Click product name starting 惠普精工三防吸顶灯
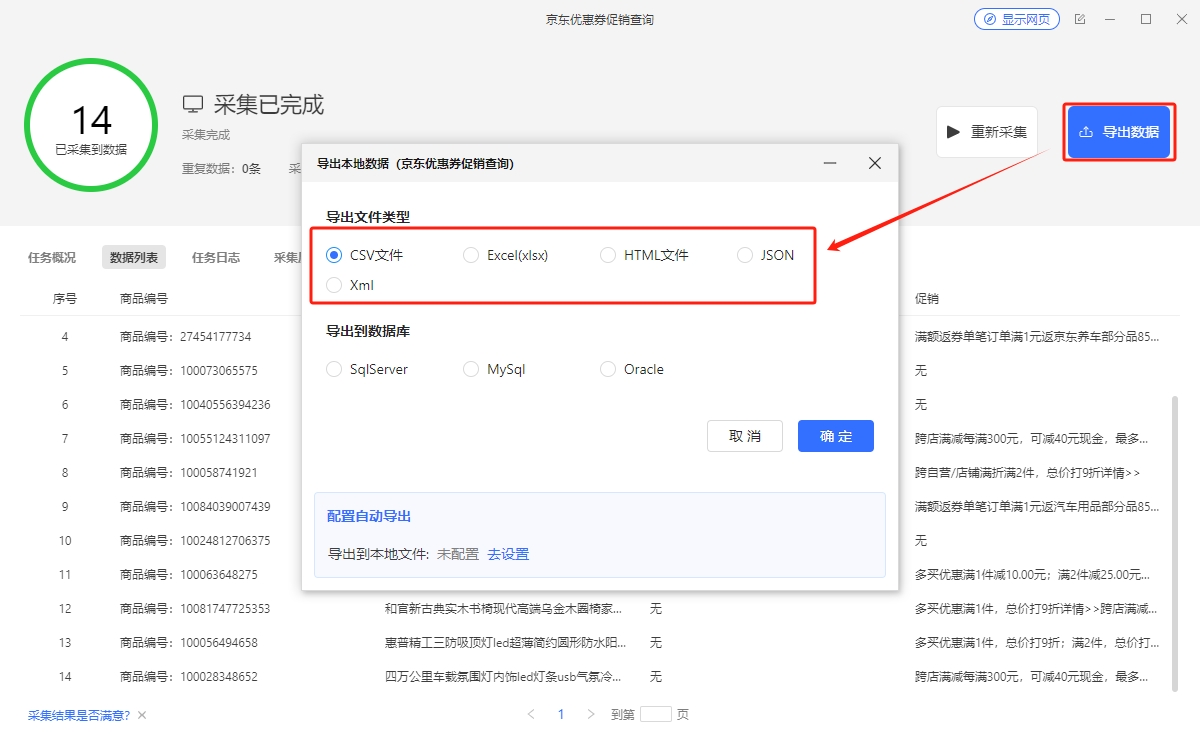This screenshot has width=1200, height=734. [x=506, y=643]
